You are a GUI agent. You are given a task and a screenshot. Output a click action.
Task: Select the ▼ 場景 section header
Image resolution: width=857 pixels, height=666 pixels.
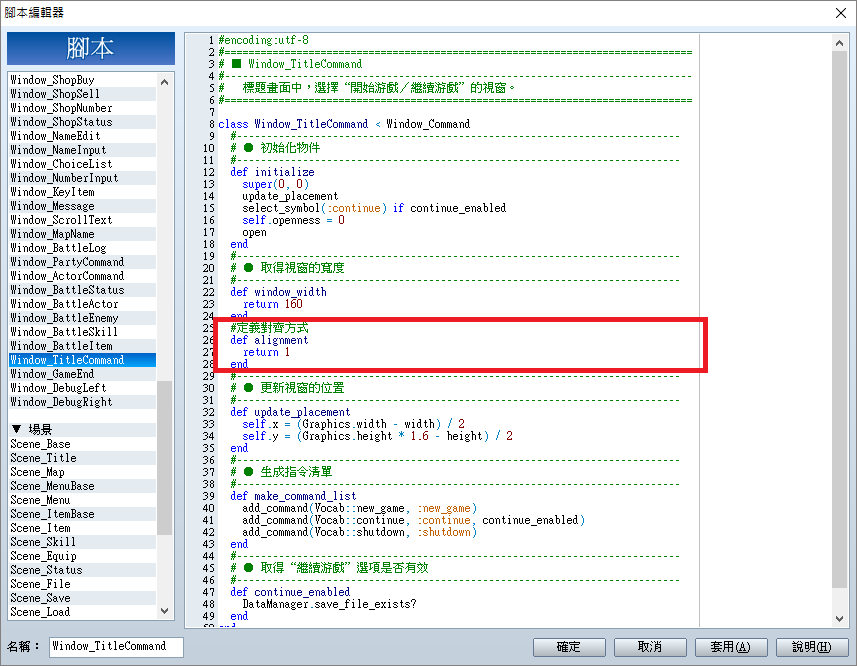pyautogui.click(x=83, y=429)
